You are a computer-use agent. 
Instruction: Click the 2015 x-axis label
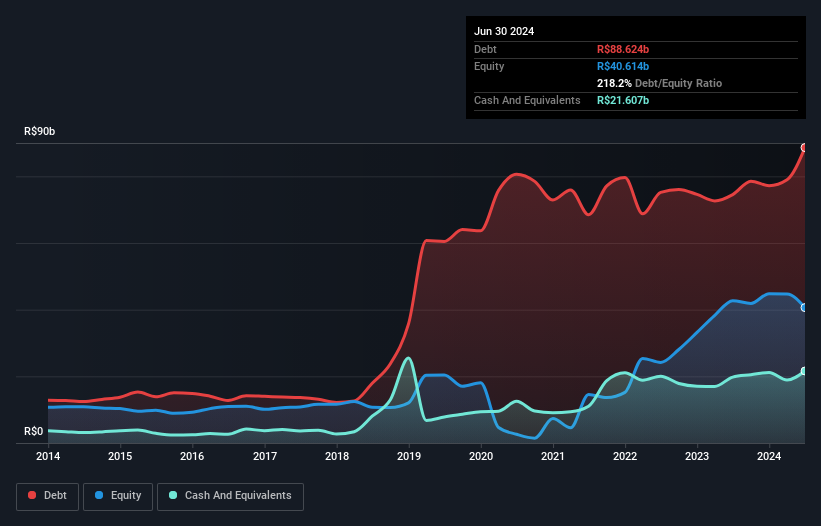120,456
